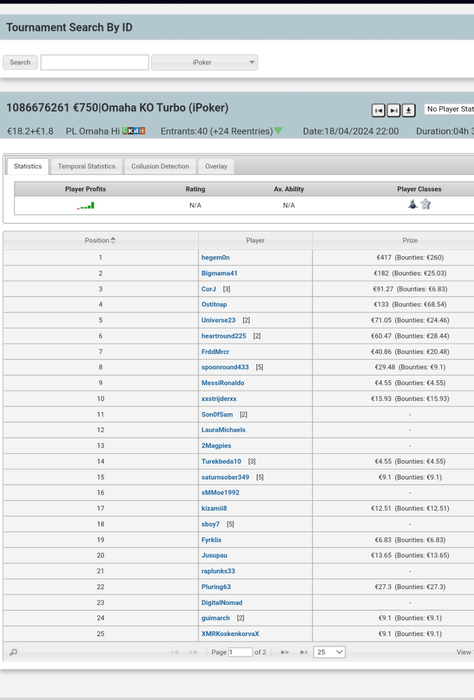Click the magnifier search icon in table footer
The width and height of the screenshot is (474, 700).
coord(13,652)
